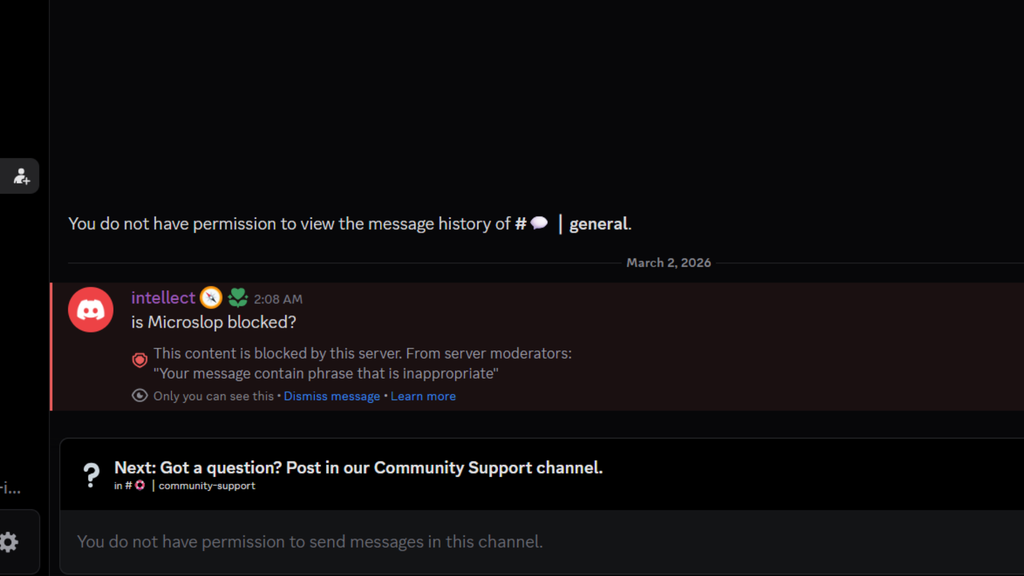Click the 'Next: Got a question?' banner heading
This screenshot has height=576, width=1024.
pos(358,467)
